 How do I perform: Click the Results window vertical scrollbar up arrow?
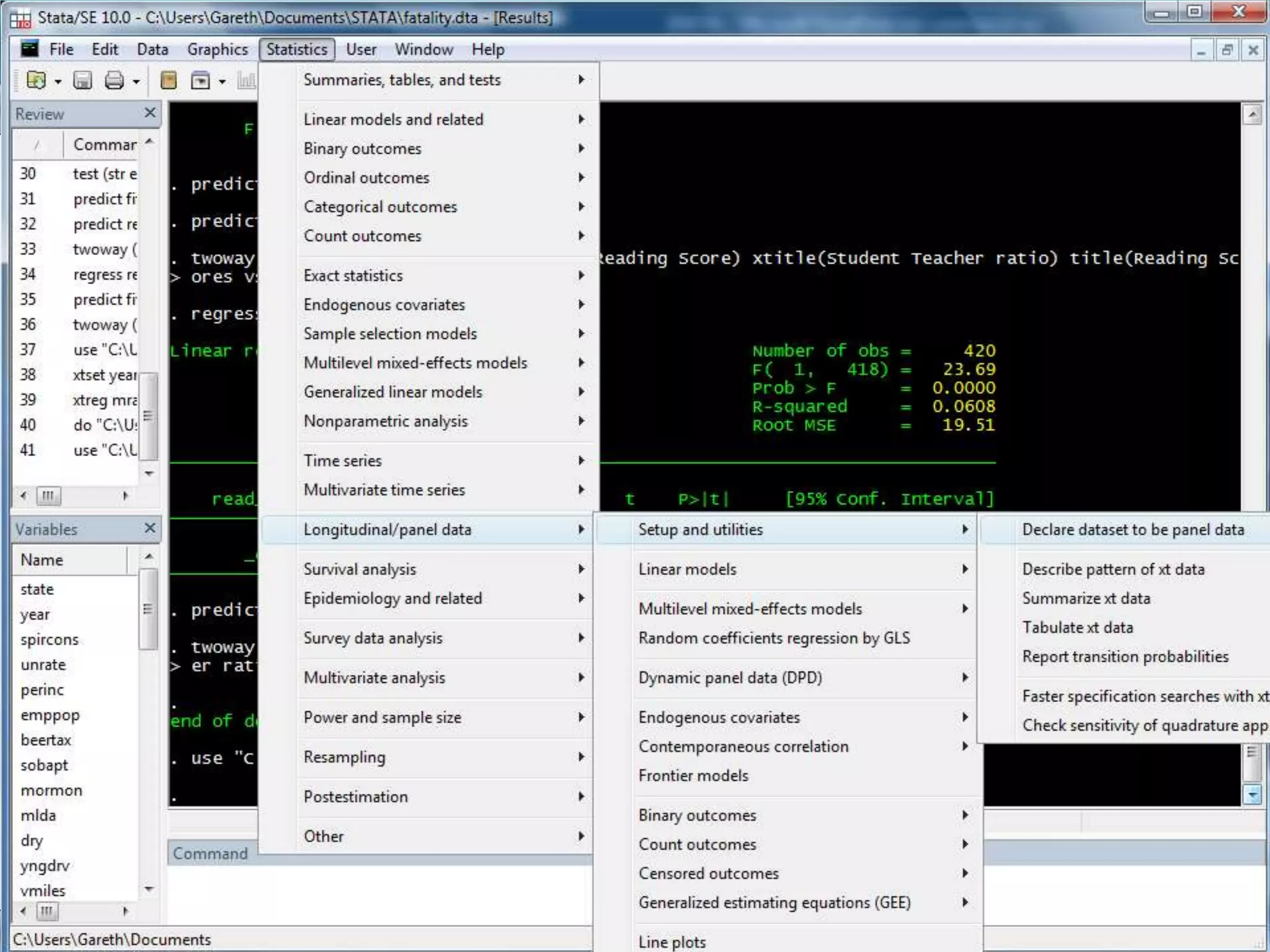pyautogui.click(x=1252, y=115)
